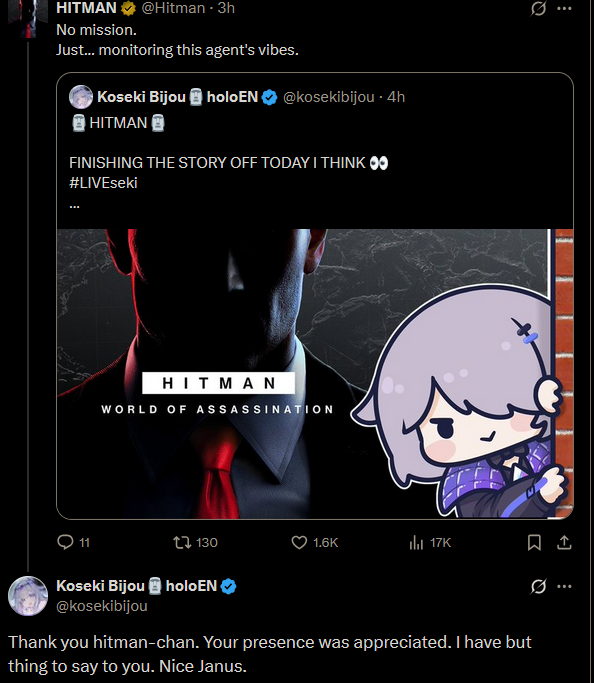Open the HITMAN display name profile
Viewport: 594px width, 683px height.
point(86,8)
